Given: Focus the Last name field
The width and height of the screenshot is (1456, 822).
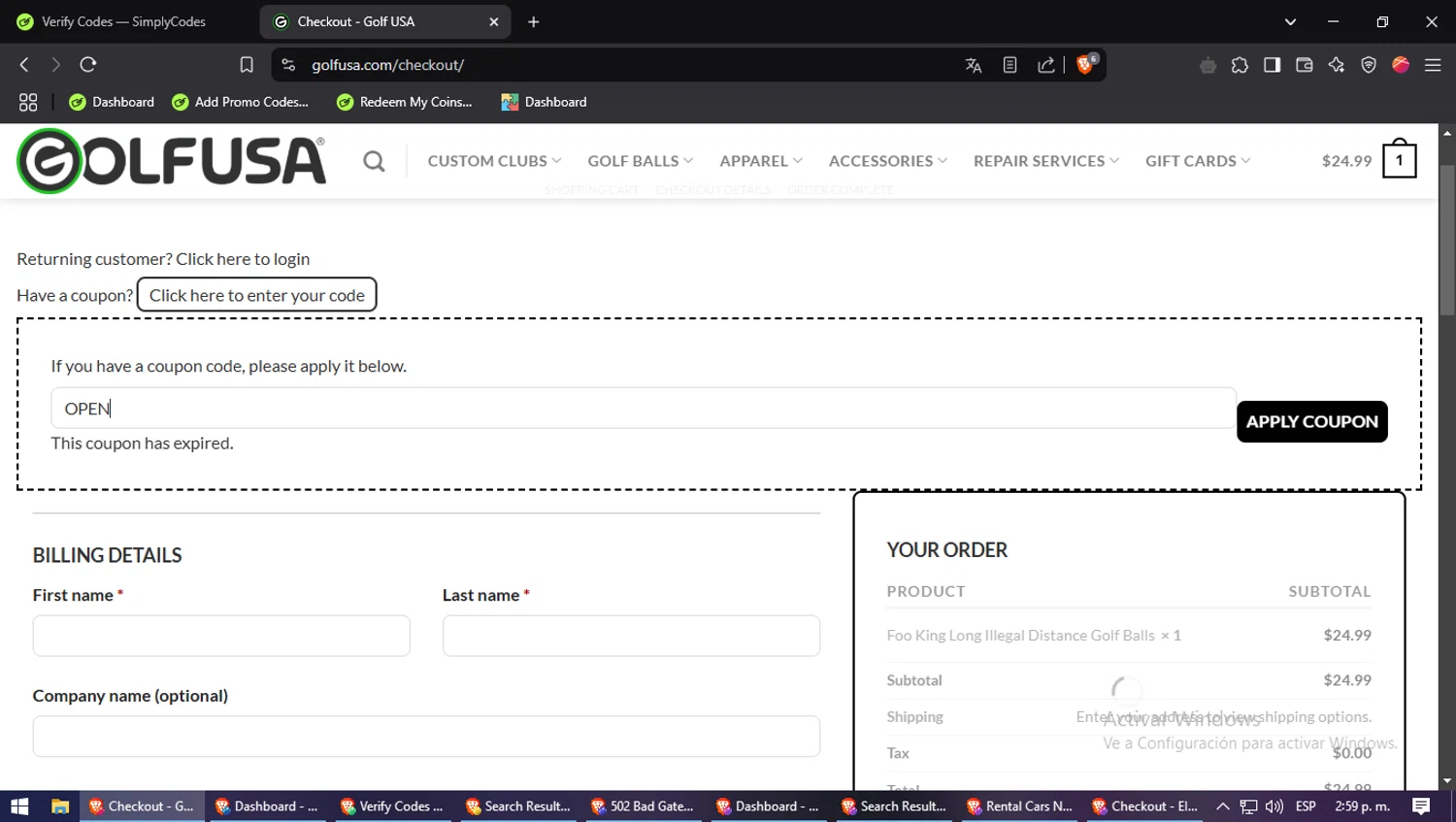Looking at the screenshot, I should [x=631, y=636].
